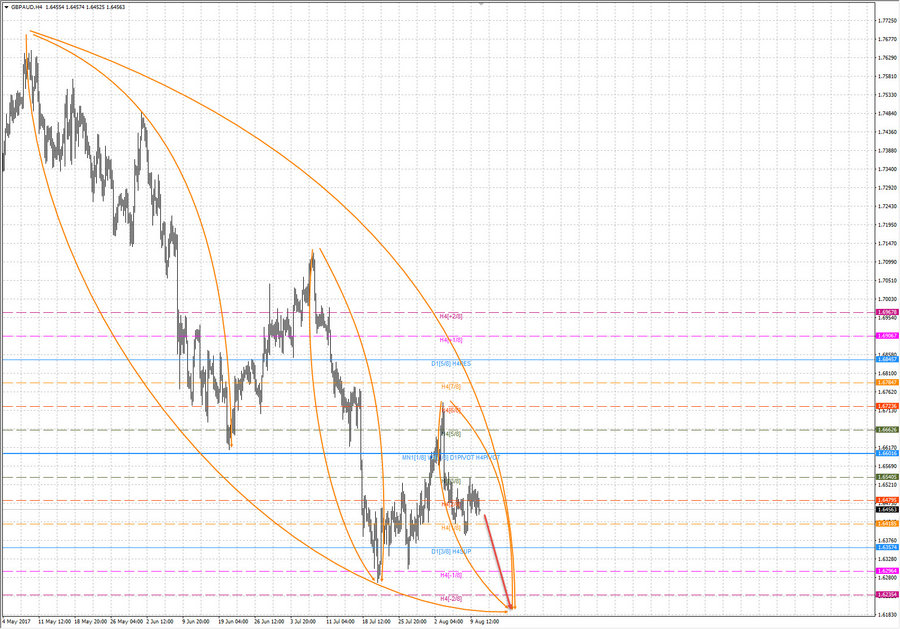Click the 1.70510 price scale value
Viewport: 900px width, 629px height.
887,281
